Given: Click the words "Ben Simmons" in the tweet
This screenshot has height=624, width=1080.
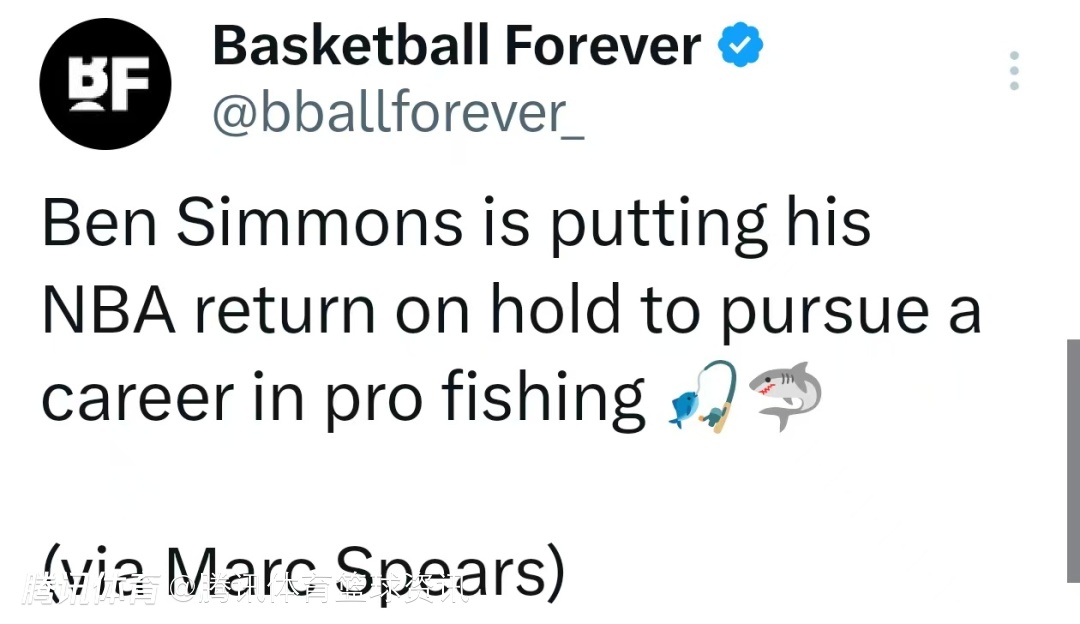Looking at the screenshot, I should (252, 224).
